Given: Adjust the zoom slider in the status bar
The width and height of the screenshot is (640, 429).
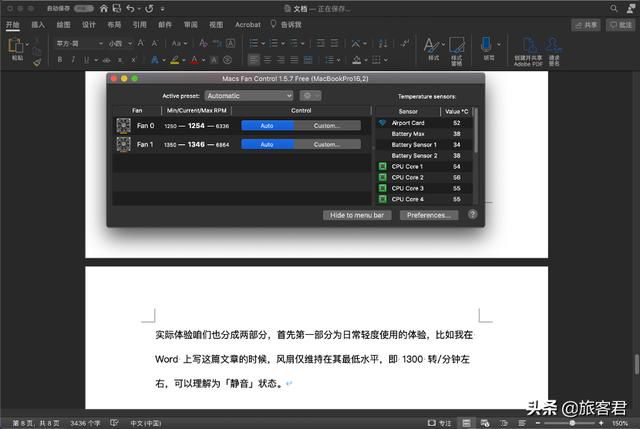Looking at the screenshot, I should click(572, 423).
